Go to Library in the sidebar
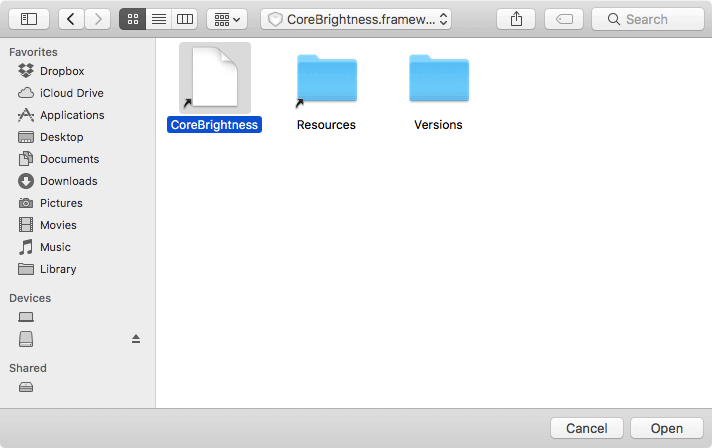Viewport: 712px width, 448px height. [x=47, y=269]
